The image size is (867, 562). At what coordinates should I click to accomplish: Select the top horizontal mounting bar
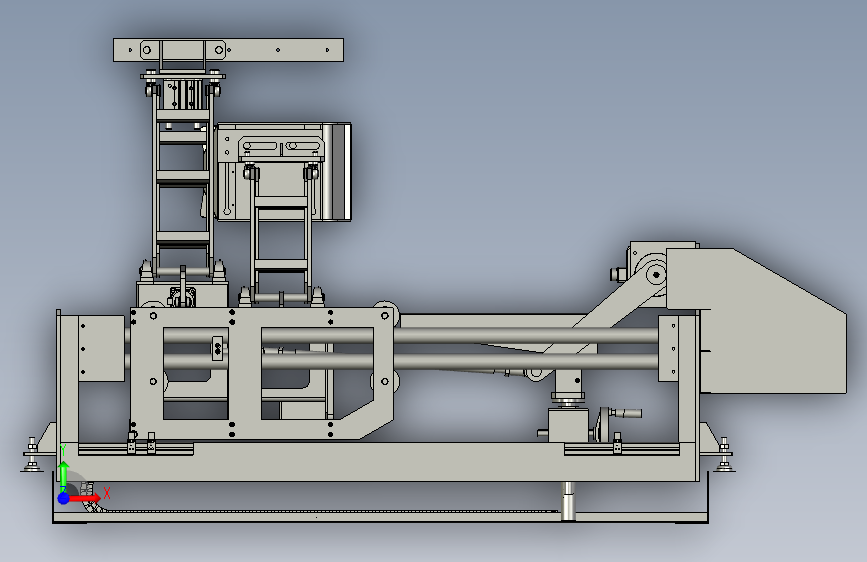[228, 50]
